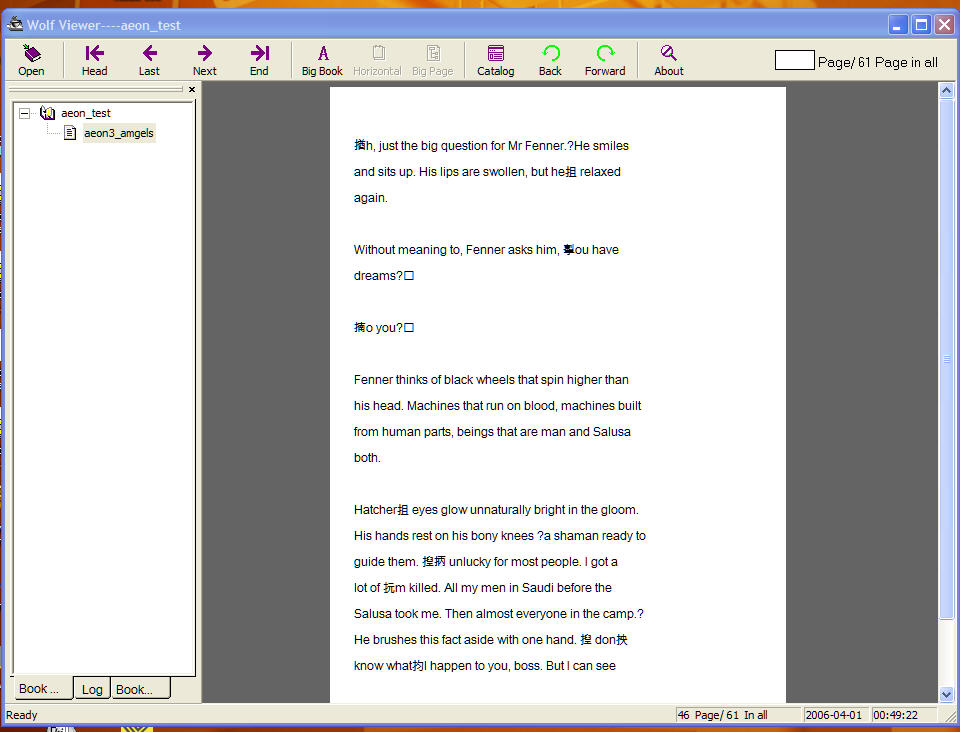Navigate Back in history
This screenshot has width=960, height=732.
point(550,60)
